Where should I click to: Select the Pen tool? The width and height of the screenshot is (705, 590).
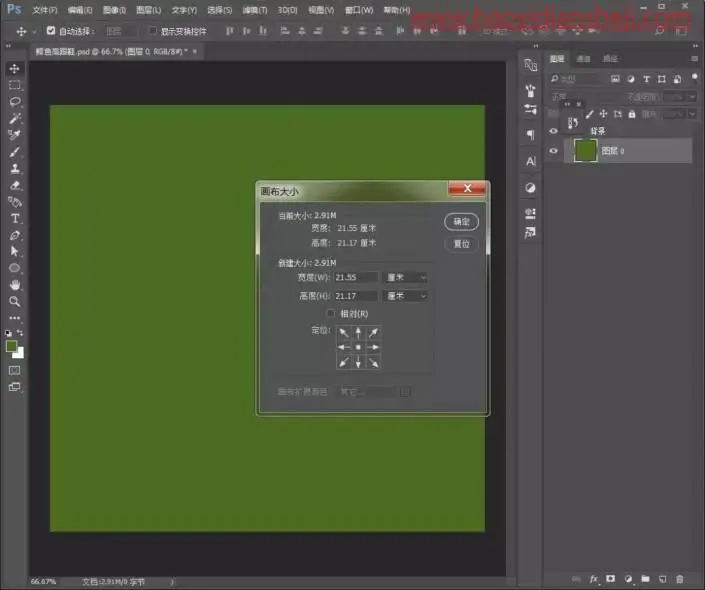(x=14, y=235)
